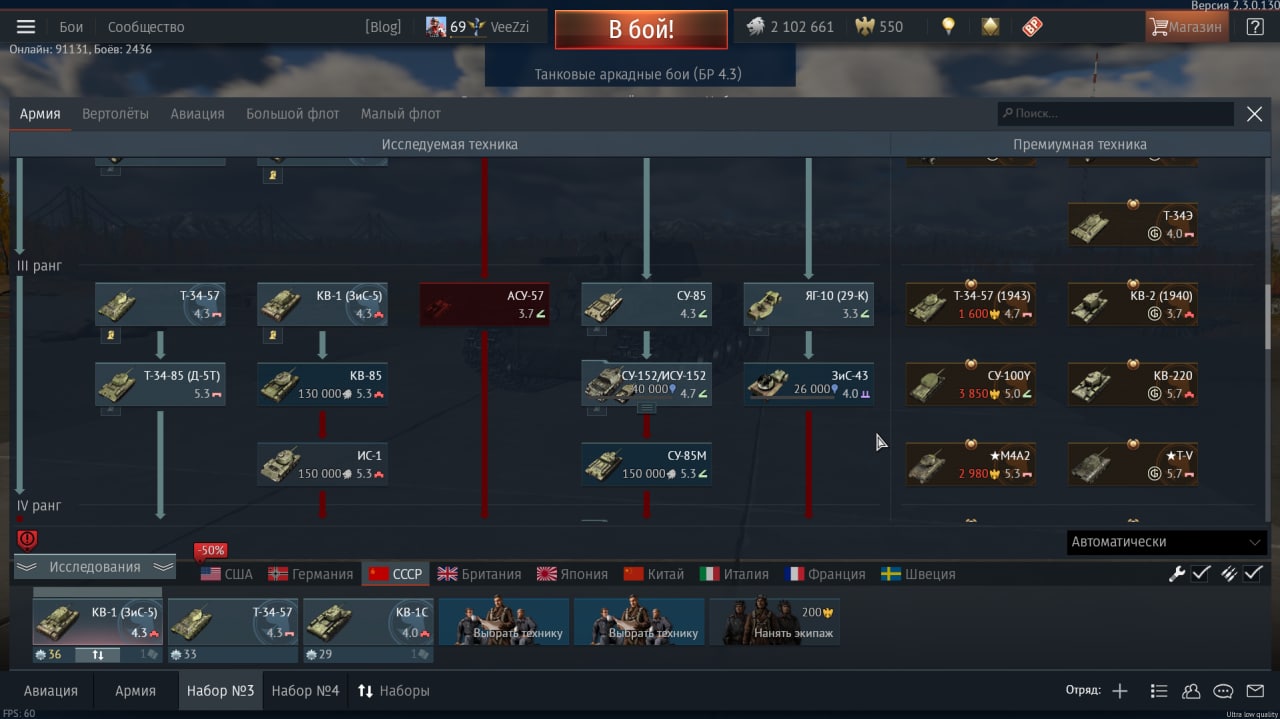Select the ЗиС-43 vehicle card
Viewport: 1280px width, 719px height.
[x=808, y=384]
